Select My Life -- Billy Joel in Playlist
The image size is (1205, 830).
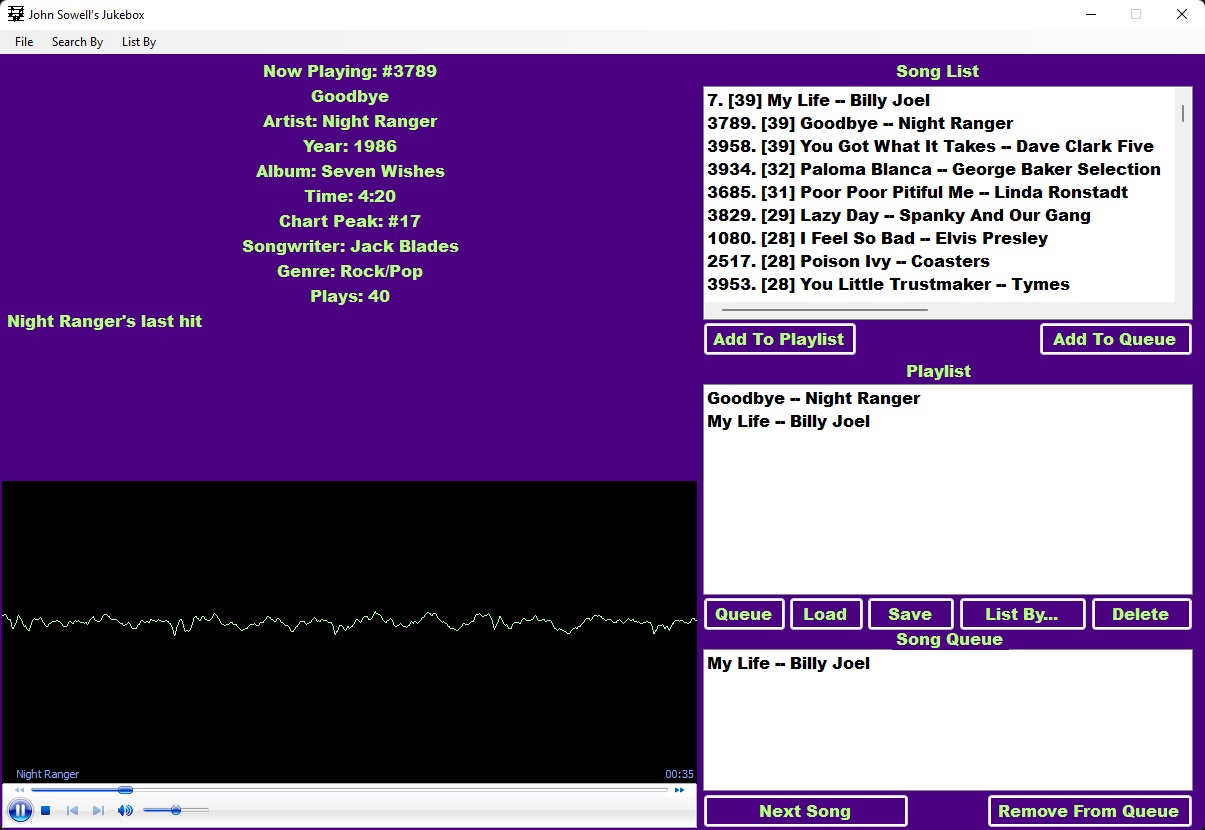(x=788, y=421)
